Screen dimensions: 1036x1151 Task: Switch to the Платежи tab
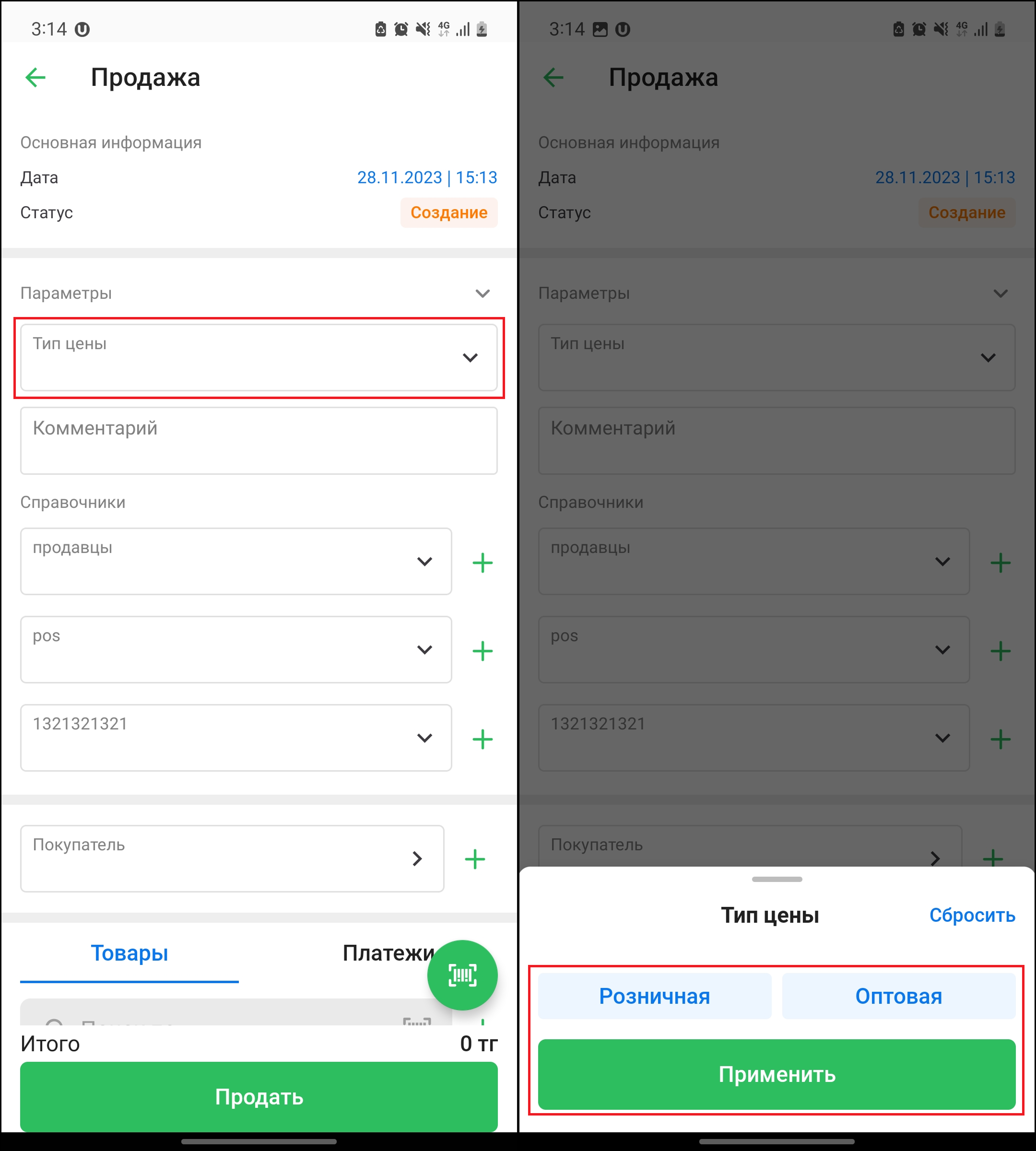point(388,953)
